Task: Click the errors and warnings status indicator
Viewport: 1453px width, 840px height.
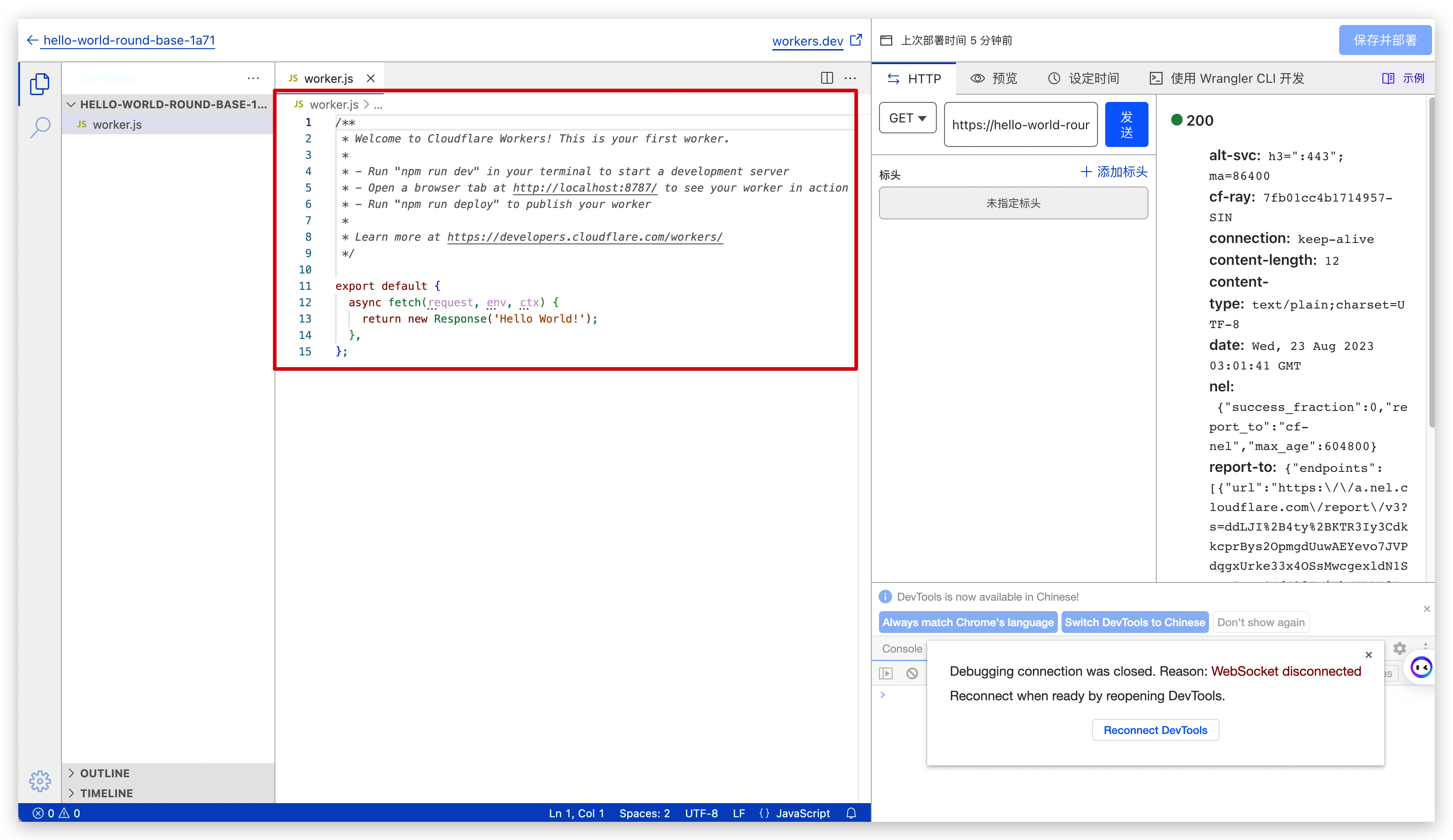Action: (56, 813)
